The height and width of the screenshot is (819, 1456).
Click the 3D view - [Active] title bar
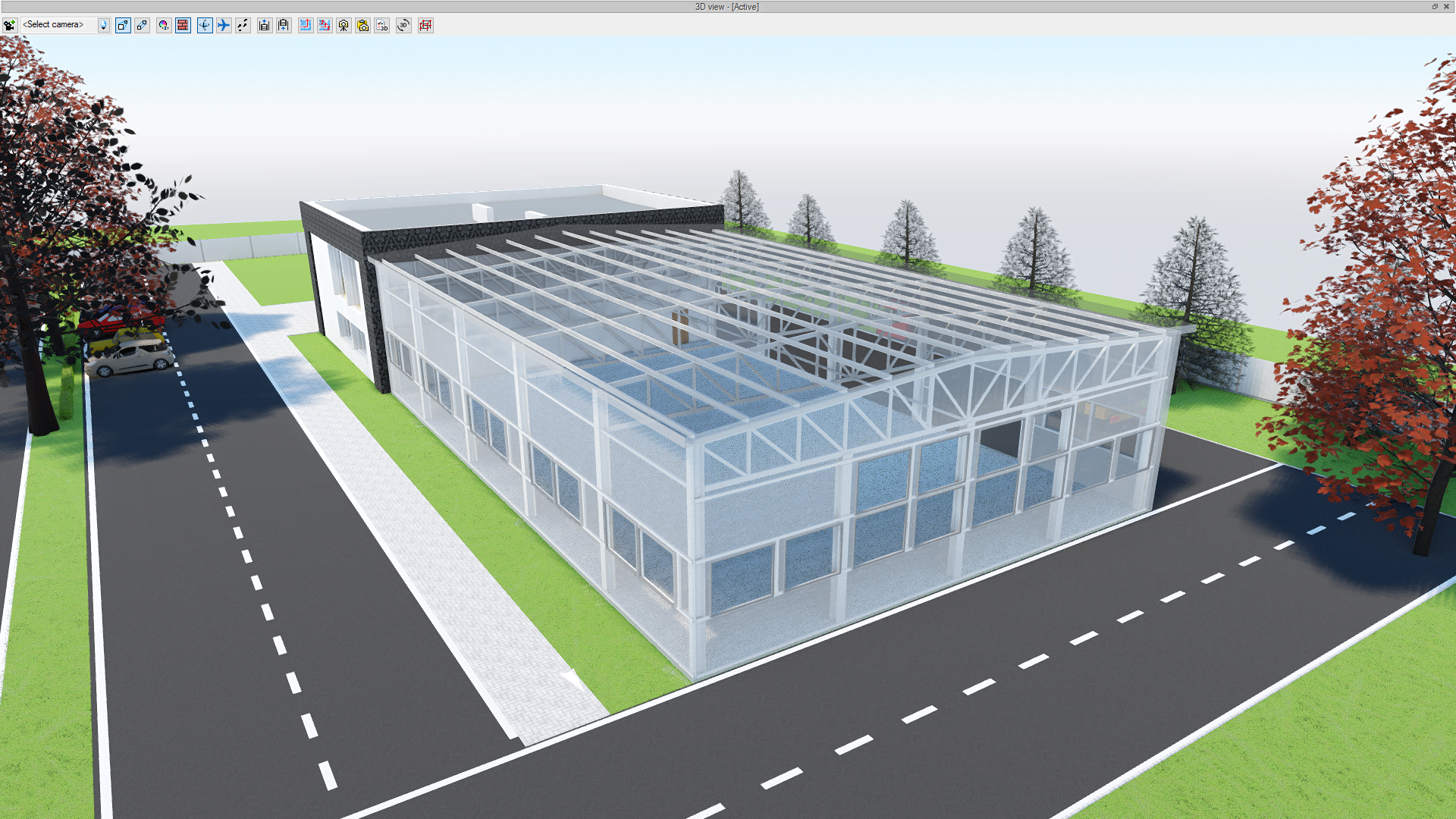[x=726, y=7]
